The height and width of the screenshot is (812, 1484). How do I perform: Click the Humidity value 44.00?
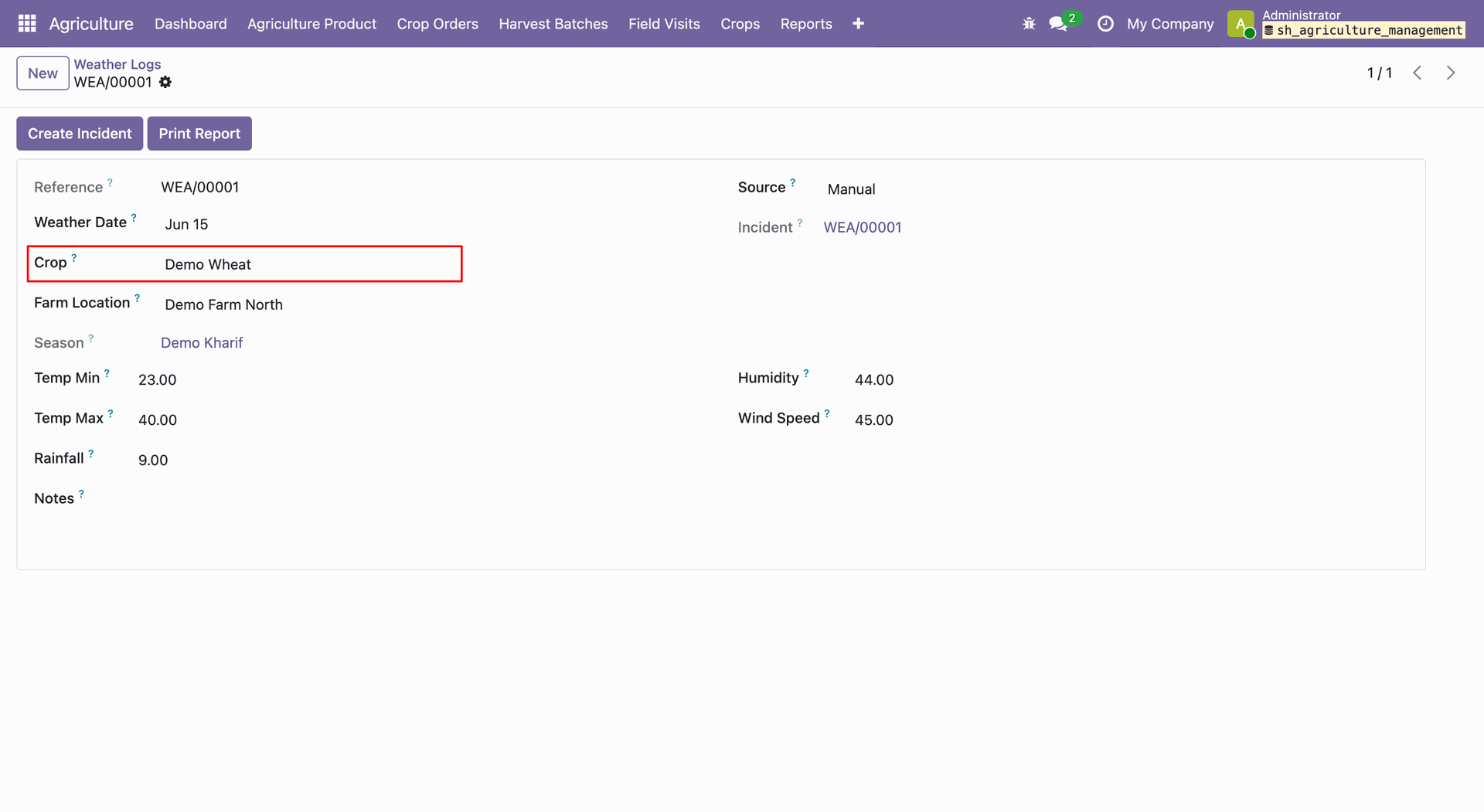(x=874, y=379)
